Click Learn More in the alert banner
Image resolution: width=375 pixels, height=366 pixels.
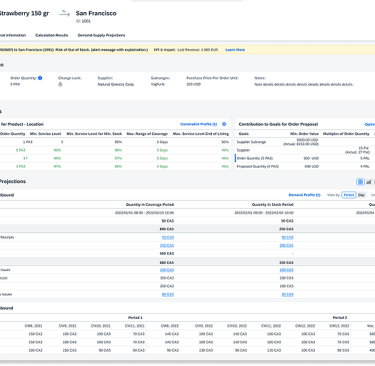(235, 50)
